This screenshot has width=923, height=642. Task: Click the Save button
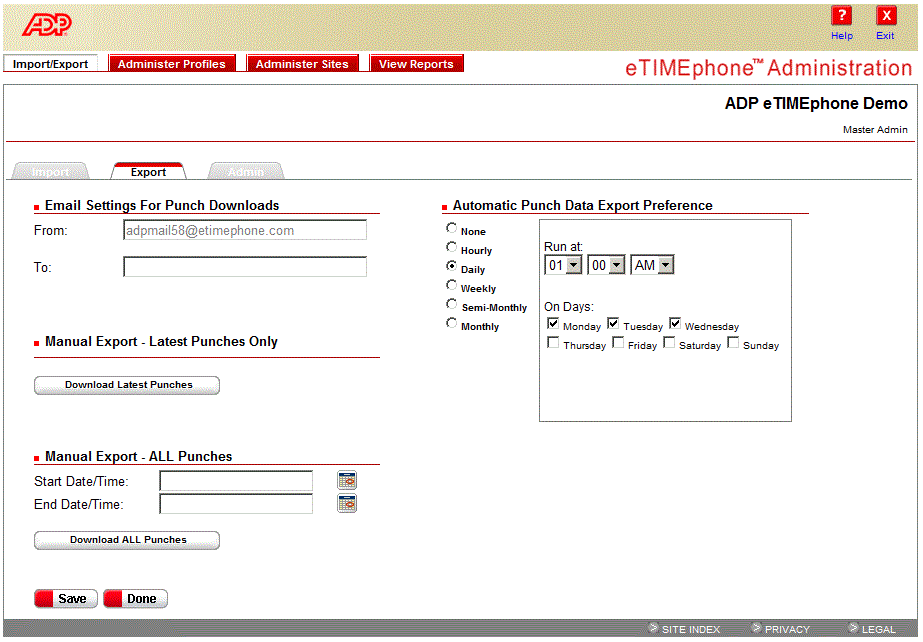66,598
